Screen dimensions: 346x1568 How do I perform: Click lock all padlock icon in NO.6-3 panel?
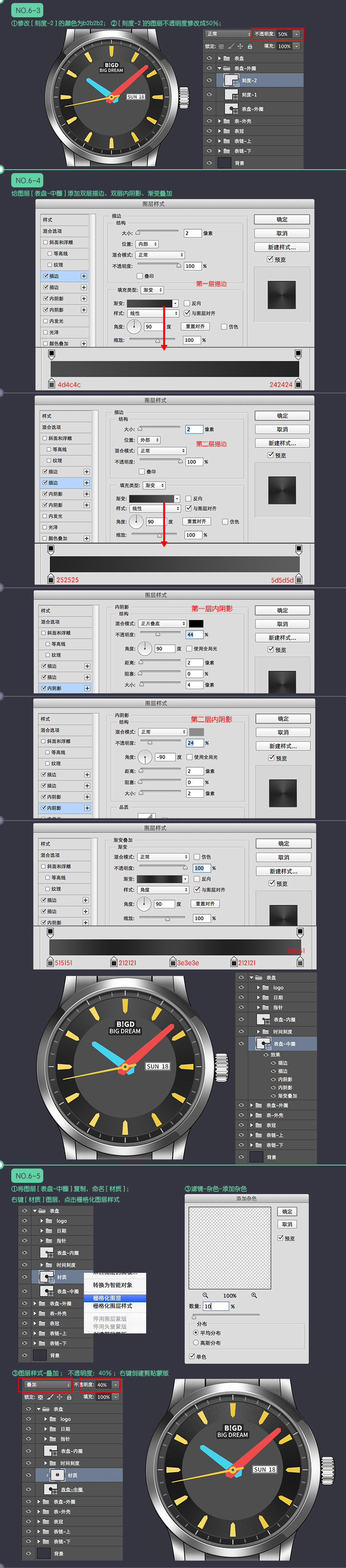pos(249,46)
